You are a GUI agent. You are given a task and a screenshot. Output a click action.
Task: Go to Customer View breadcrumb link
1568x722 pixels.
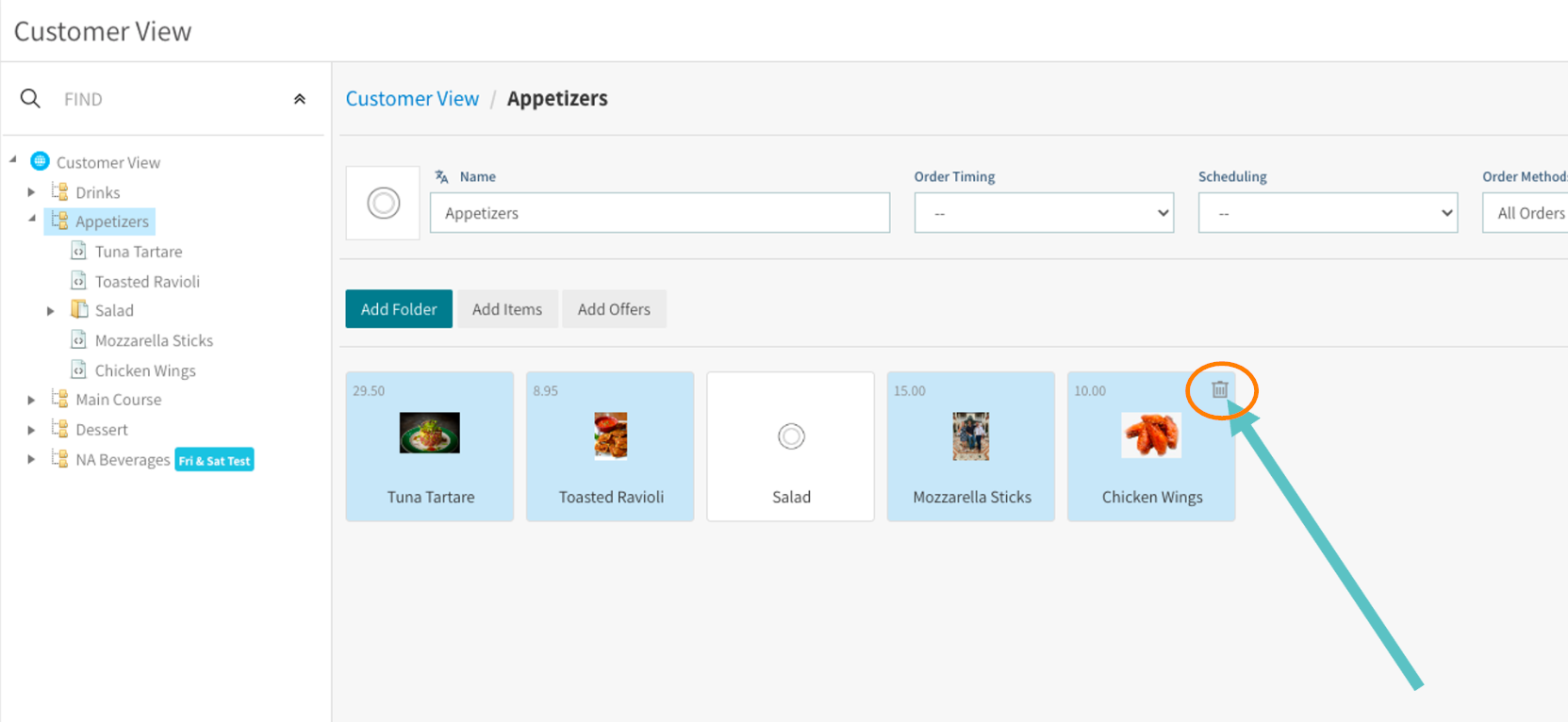(412, 99)
